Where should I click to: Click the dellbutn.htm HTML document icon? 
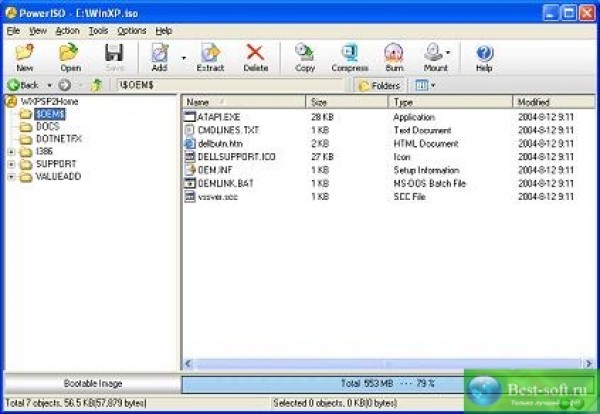pyautogui.click(x=190, y=143)
